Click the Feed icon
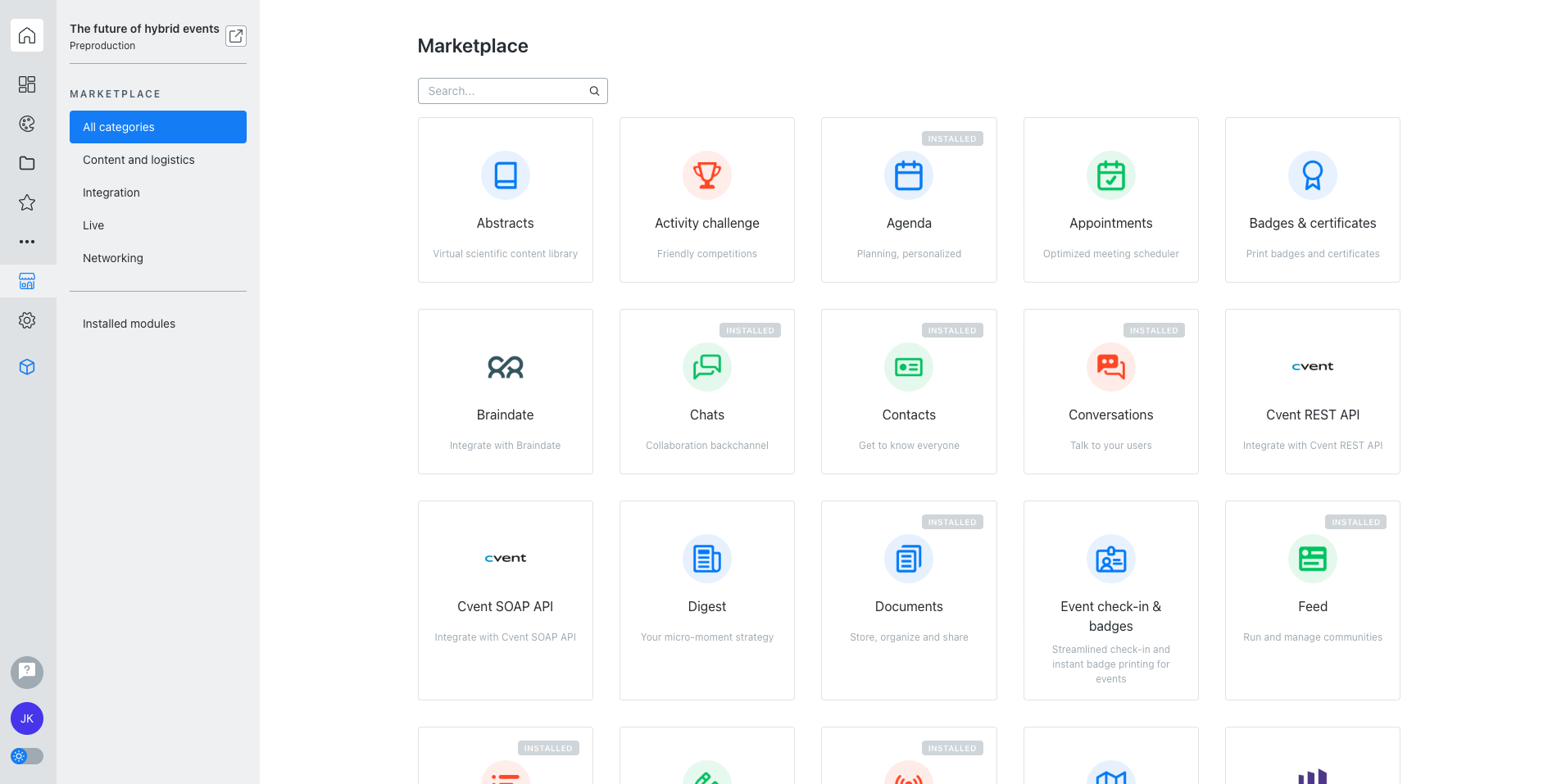 [x=1313, y=559]
